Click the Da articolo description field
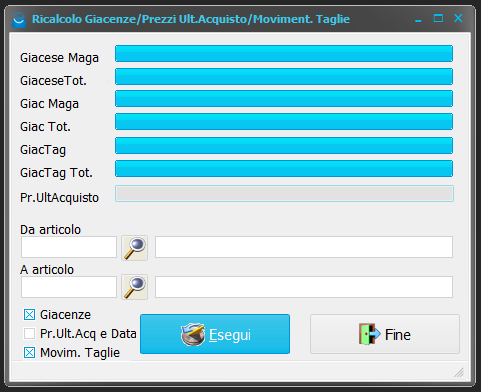The image size is (481, 392). pos(304,247)
